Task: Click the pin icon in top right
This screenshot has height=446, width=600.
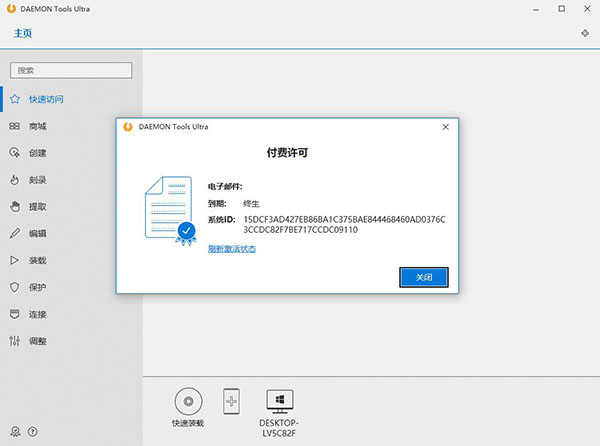Action: tap(585, 33)
